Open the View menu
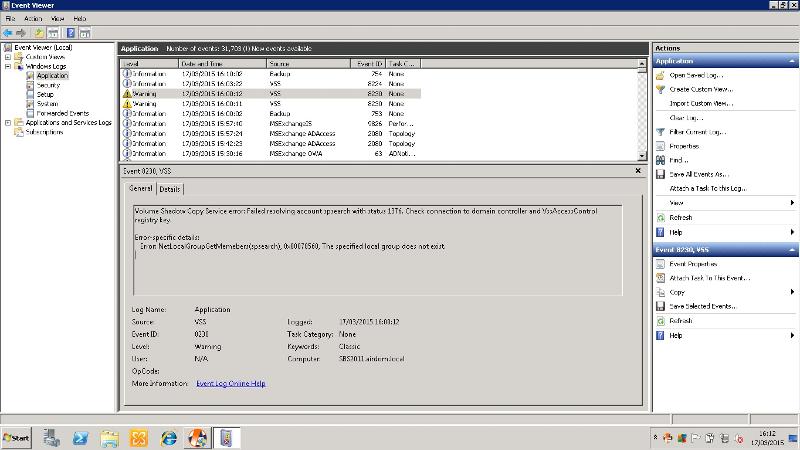Viewport: 800px width, 450px height. pos(58,18)
